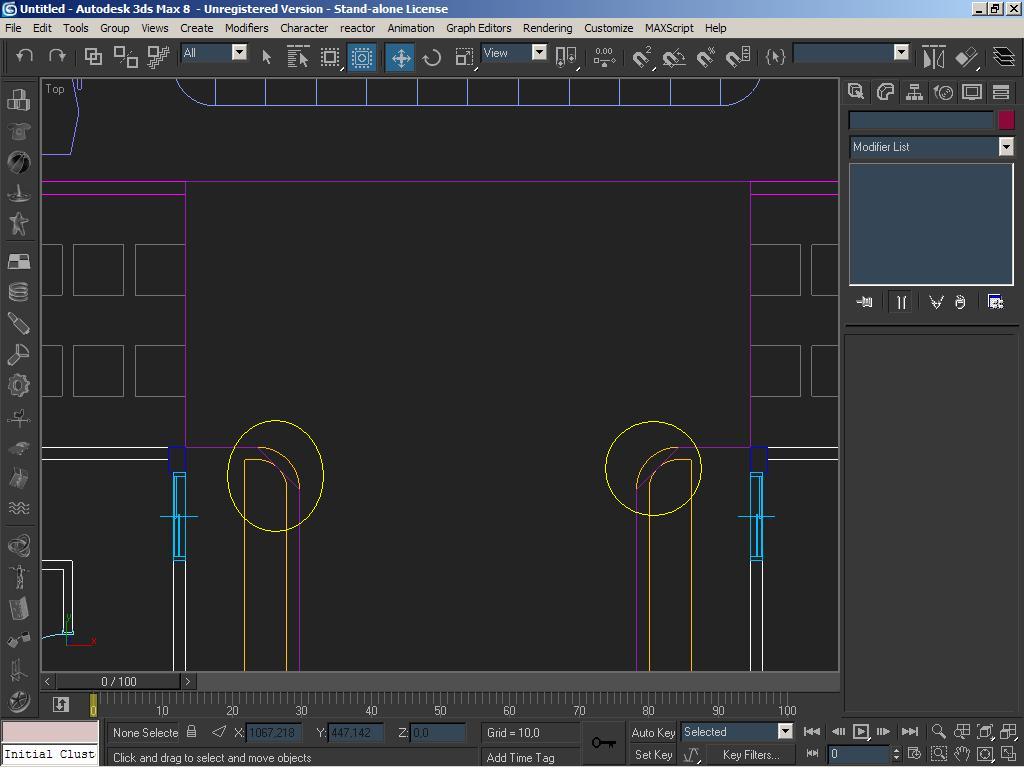Expand the Modifier List dropdown
1024x768 pixels.
coord(1006,146)
